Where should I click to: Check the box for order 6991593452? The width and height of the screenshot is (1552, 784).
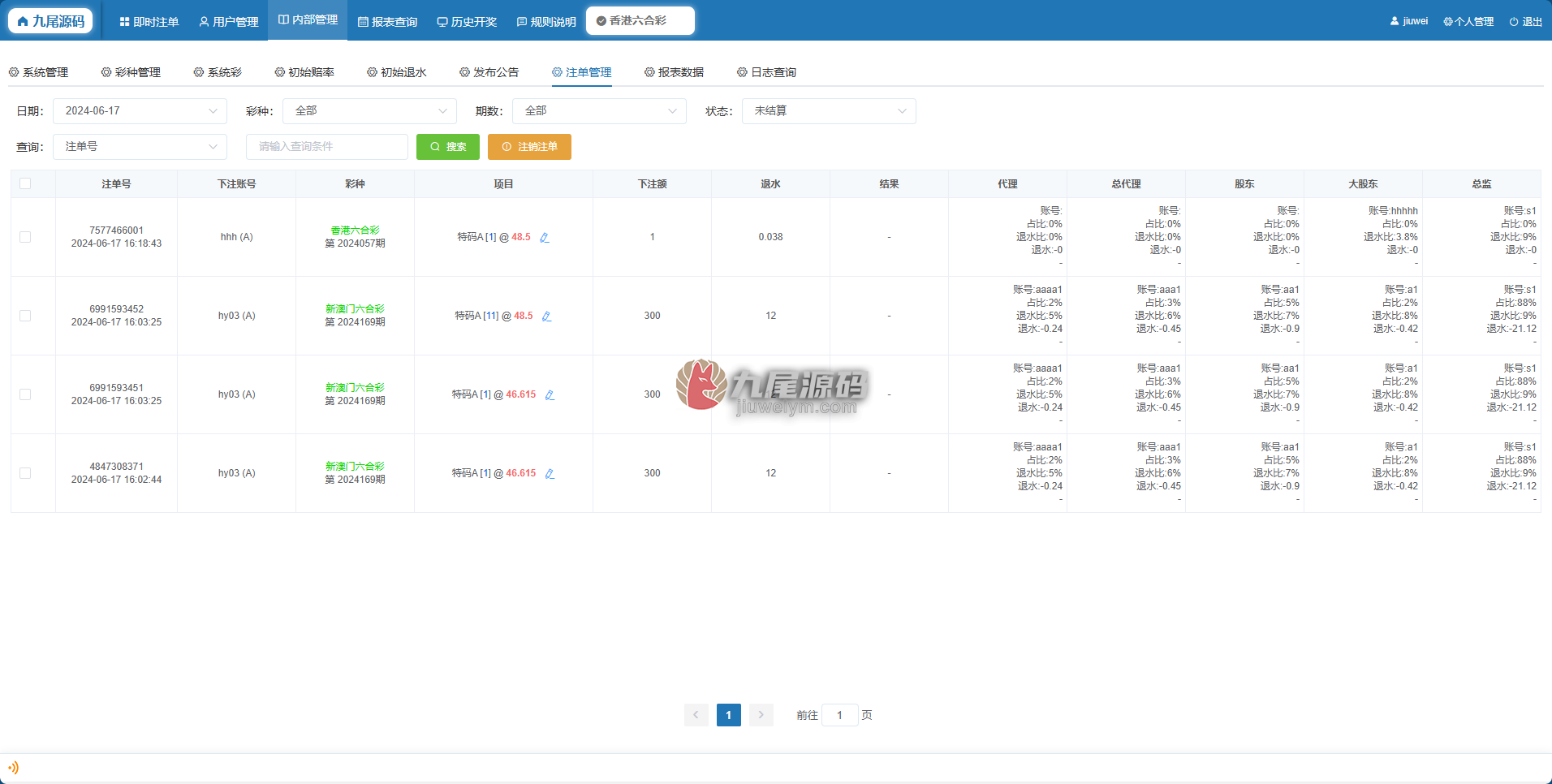point(25,316)
